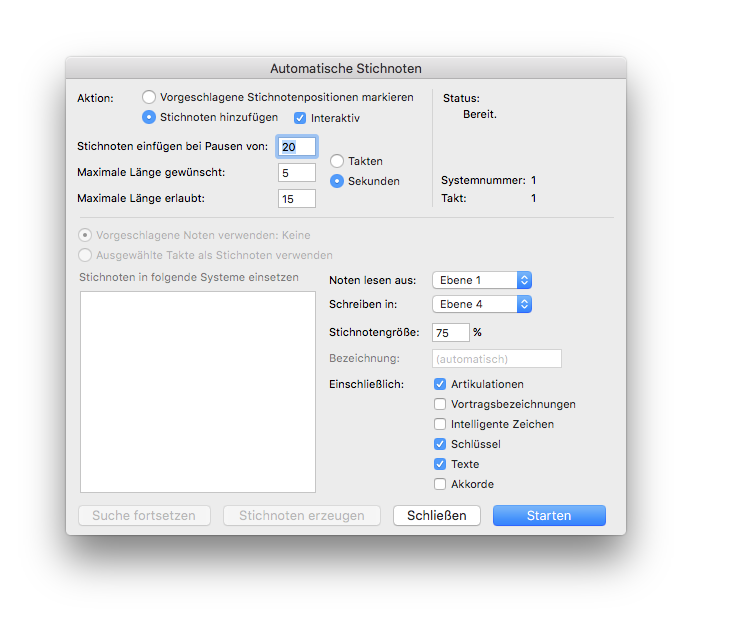Click the empty systems list box
Screen dimensions: 738x626
point(198,392)
